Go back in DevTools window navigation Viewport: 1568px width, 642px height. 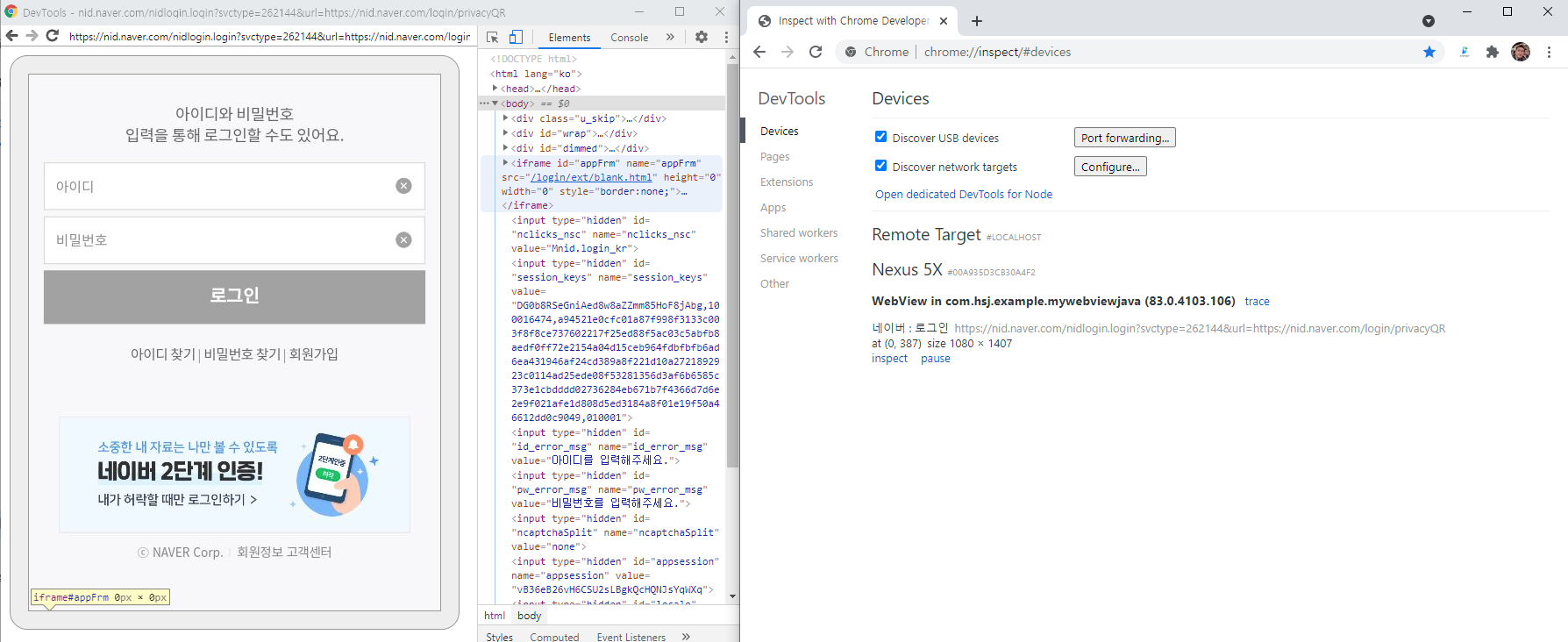(x=11, y=36)
